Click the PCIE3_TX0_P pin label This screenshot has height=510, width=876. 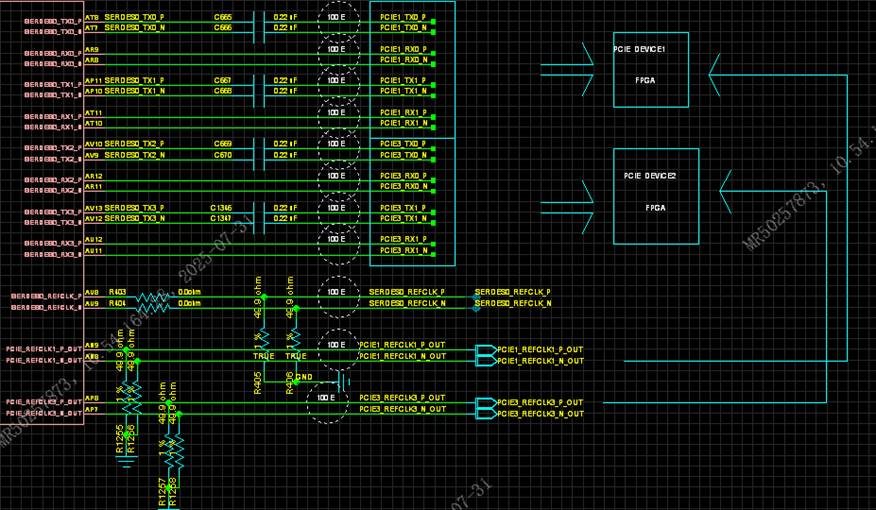click(403, 144)
